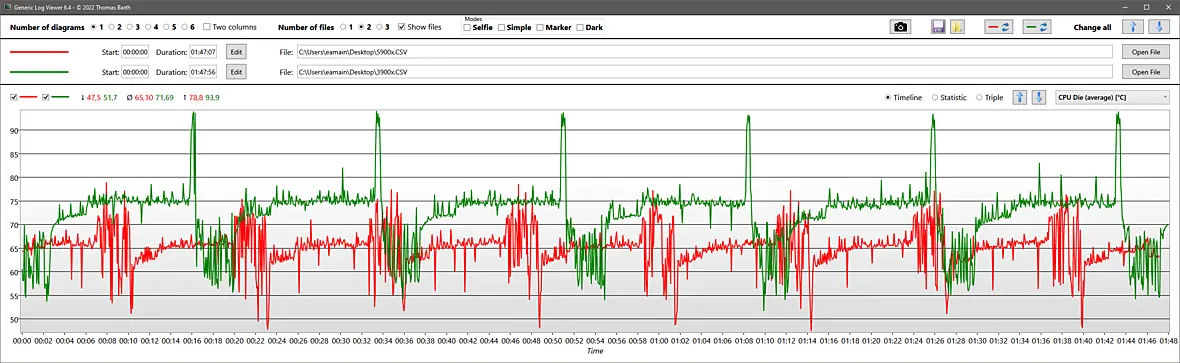Click the 3900x.CSV file path field
Viewport: 1180px width, 363px height.
point(704,72)
